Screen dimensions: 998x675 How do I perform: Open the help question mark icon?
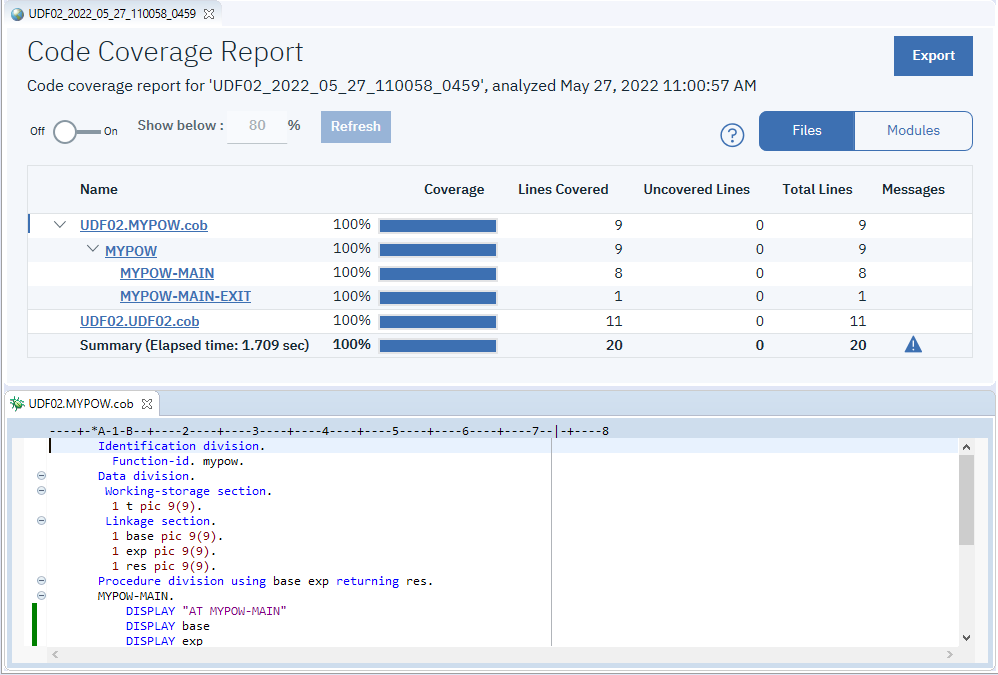point(732,135)
